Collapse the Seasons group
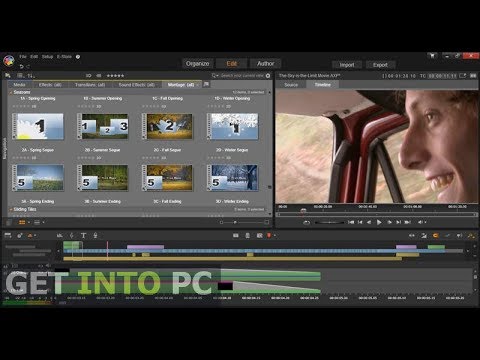The width and height of the screenshot is (480, 360). point(11,92)
